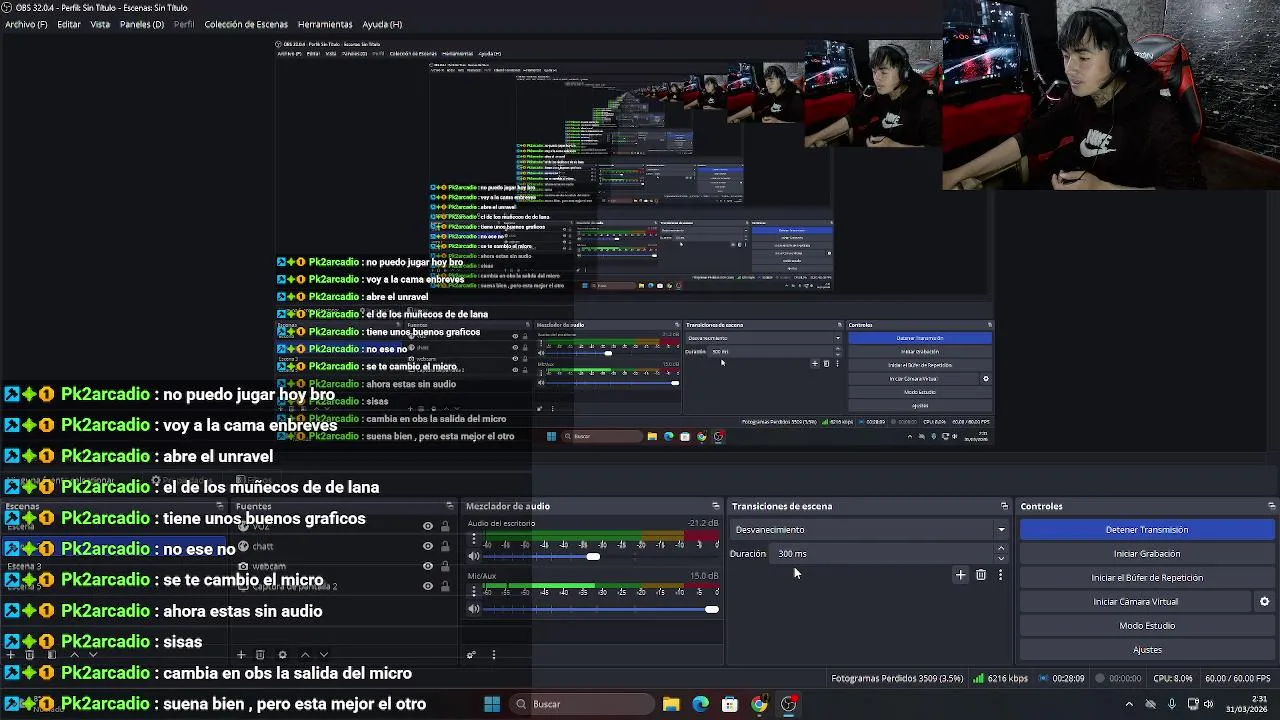1280x720 pixels.
Task: Lock the VOZ source
Action: point(445,526)
